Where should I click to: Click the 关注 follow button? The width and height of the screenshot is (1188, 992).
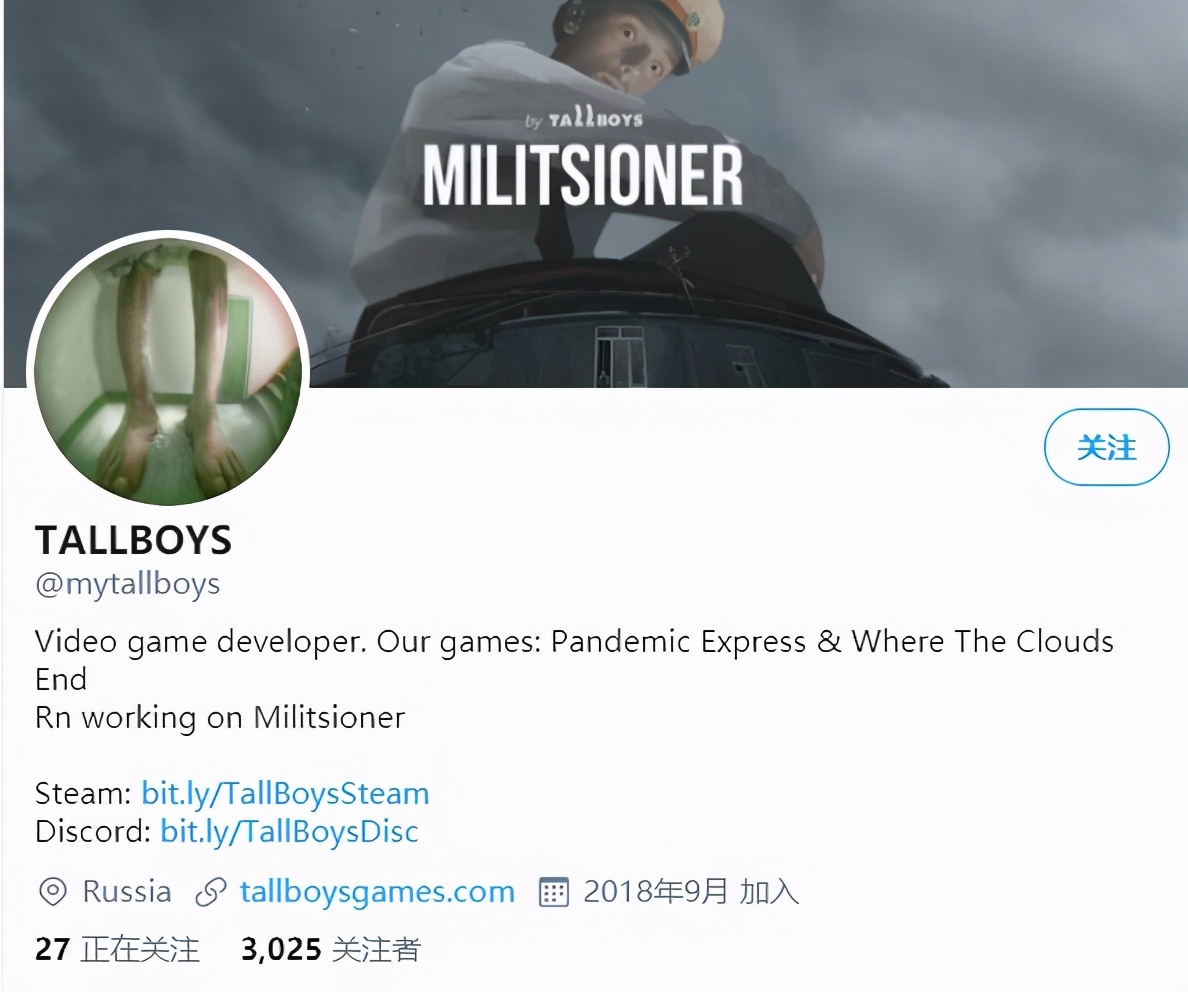click(1107, 447)
